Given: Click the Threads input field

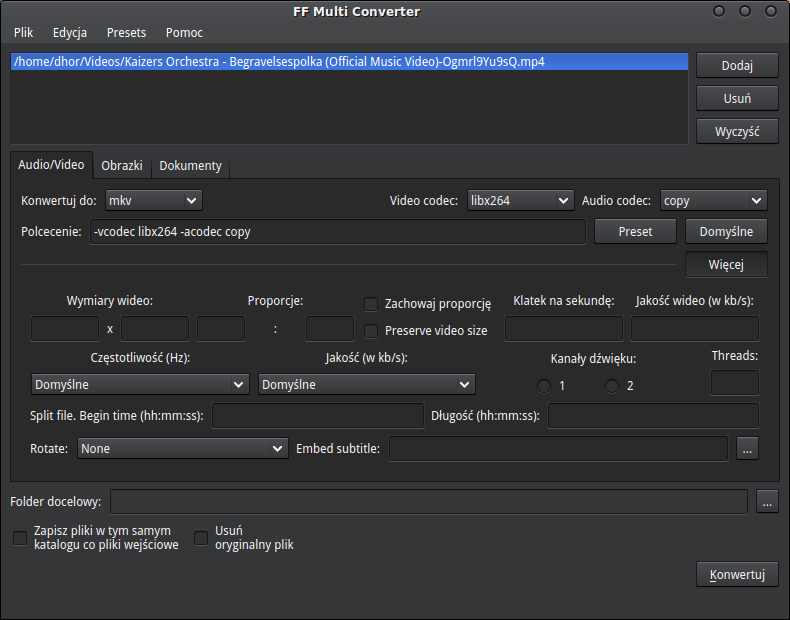Looking at the screenshot, I should [x=735, y=383].
